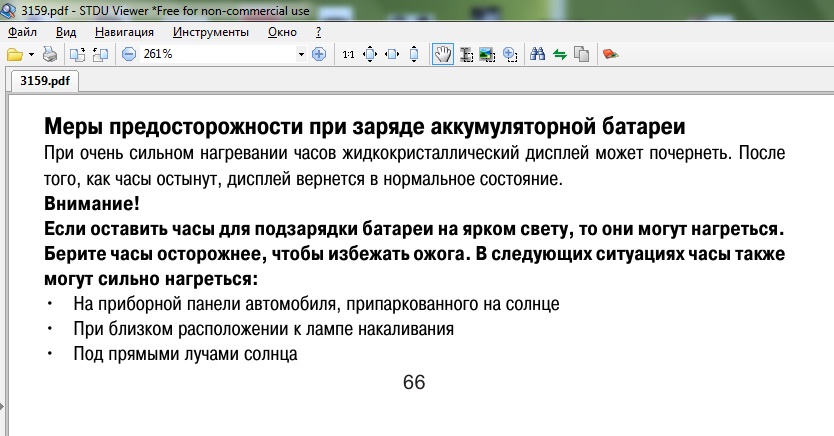Image resolution: width=834 pixels, height=436 pixels.
Task: Expand the zoom level dropdown list
Action: [x=301, y=54]
